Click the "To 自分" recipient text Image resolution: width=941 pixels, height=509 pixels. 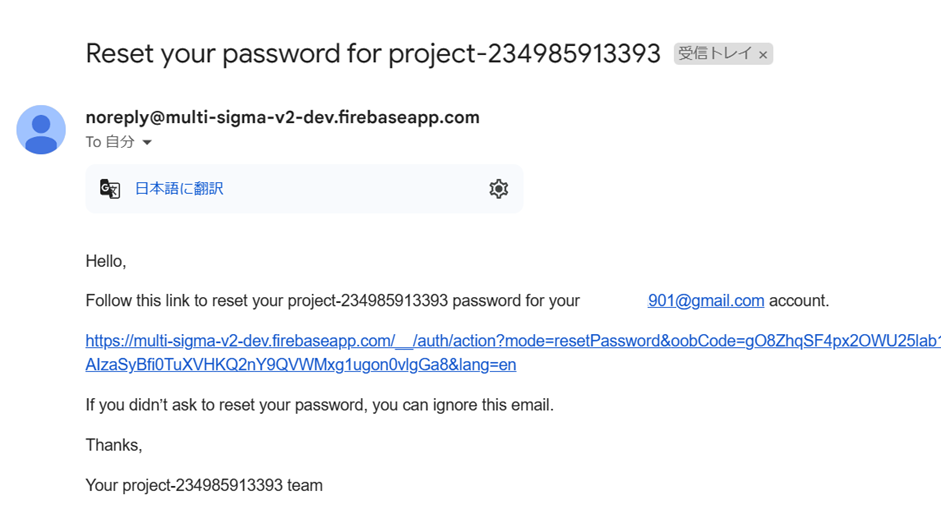tap(110, 142)
